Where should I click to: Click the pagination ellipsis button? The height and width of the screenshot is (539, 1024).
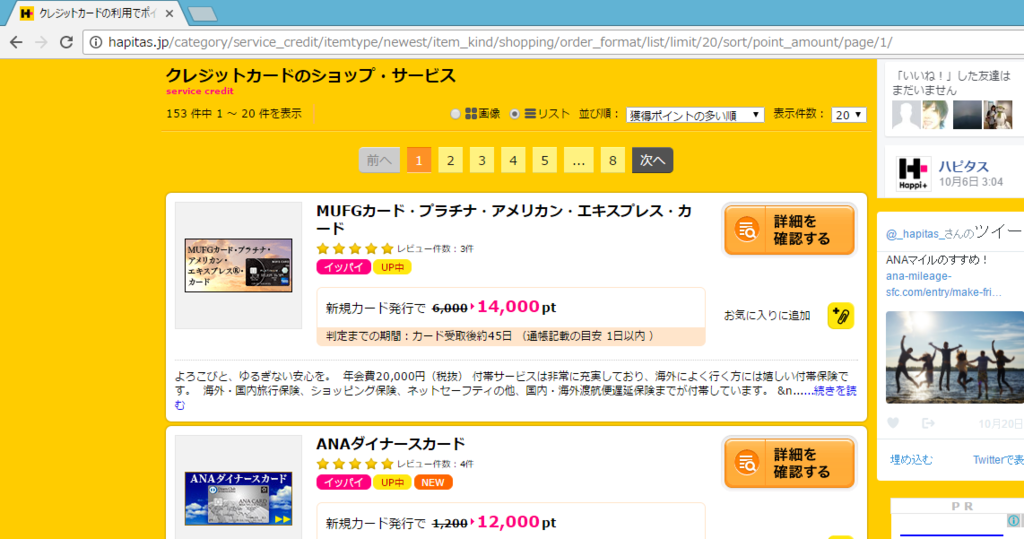(x=579, y=160)
